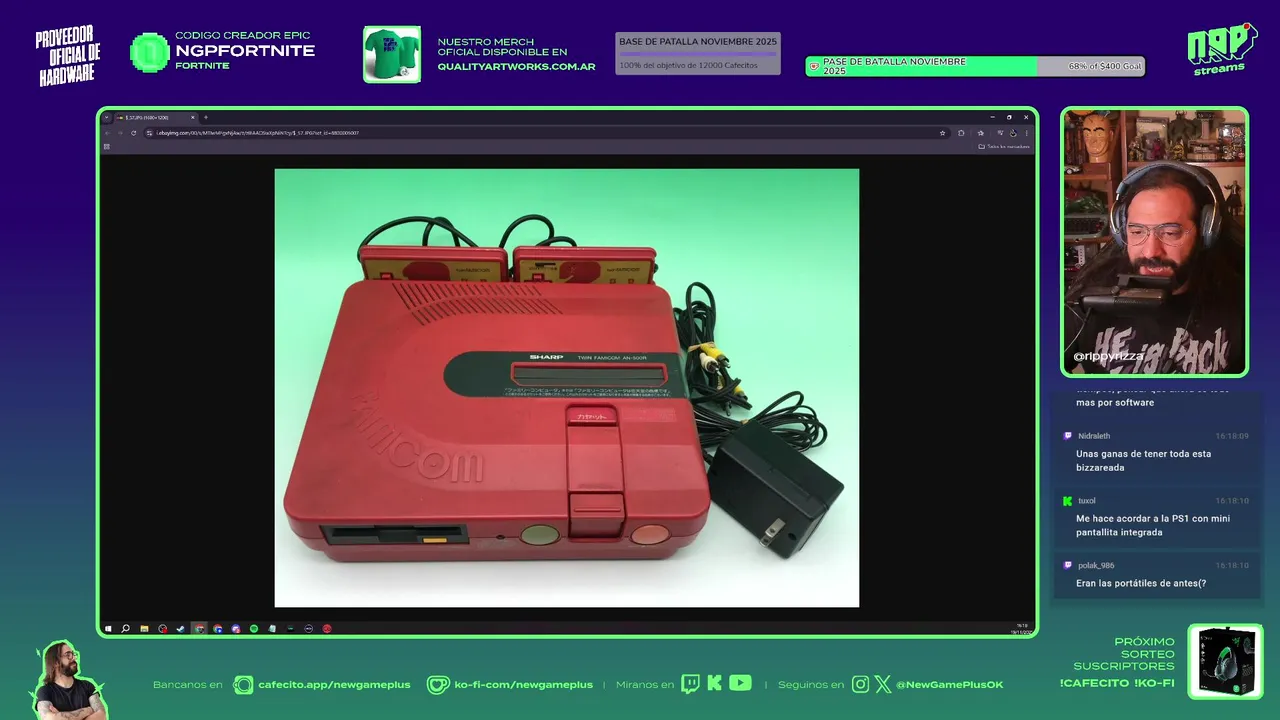Select polak_986's chat message
The height and width of the screenshot is (720, 1280).
coord(1156,575)
